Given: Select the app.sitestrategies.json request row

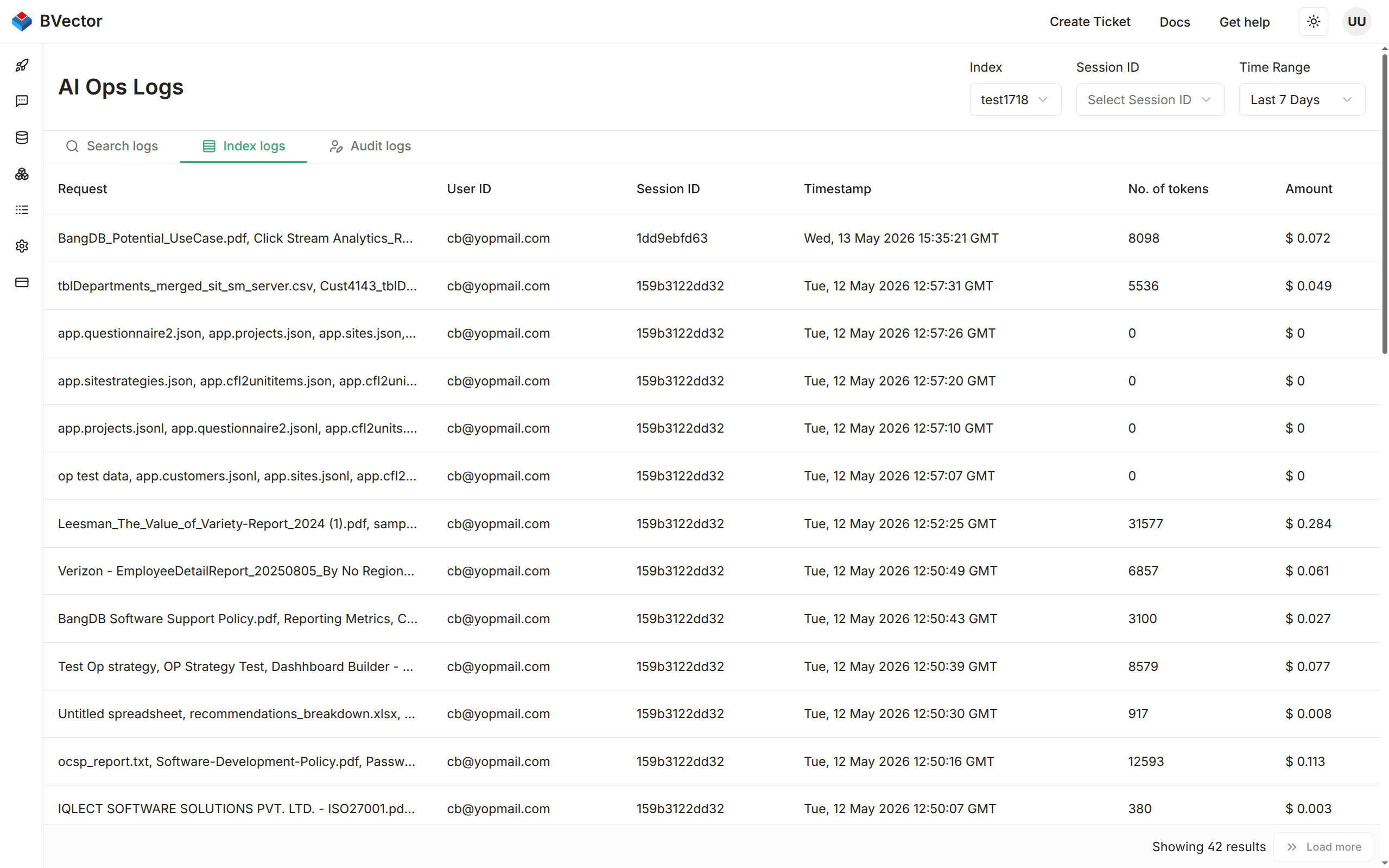Looking at the screenshot, I should click(712, 381).
